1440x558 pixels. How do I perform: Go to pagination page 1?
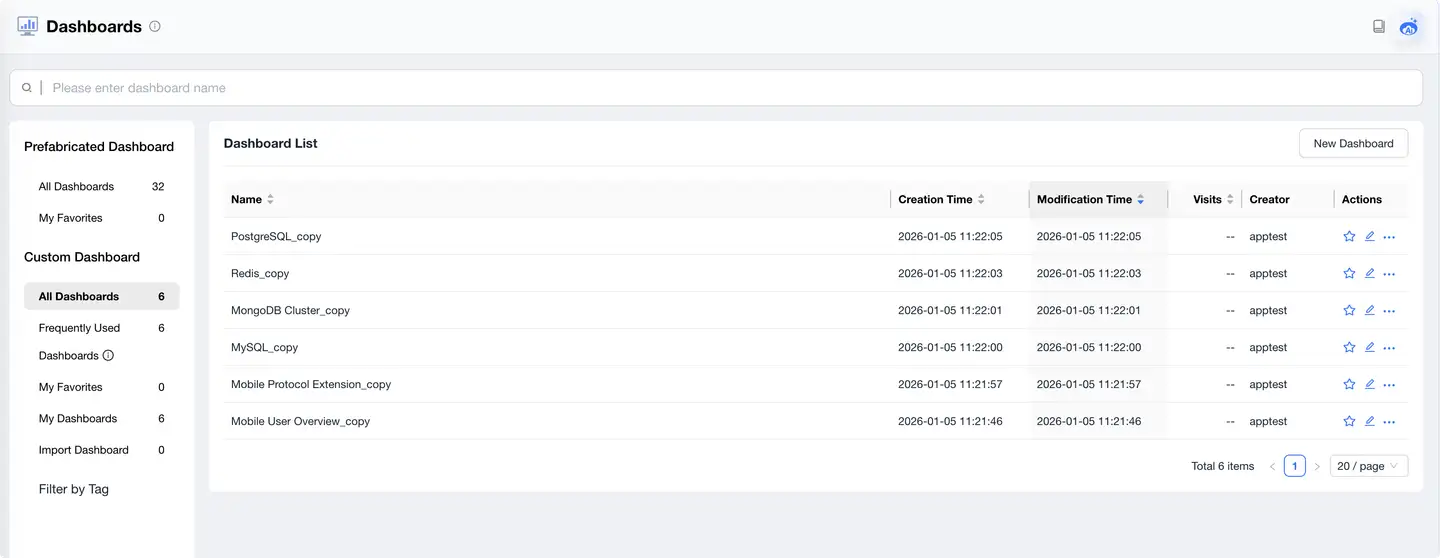(1294, 466)
